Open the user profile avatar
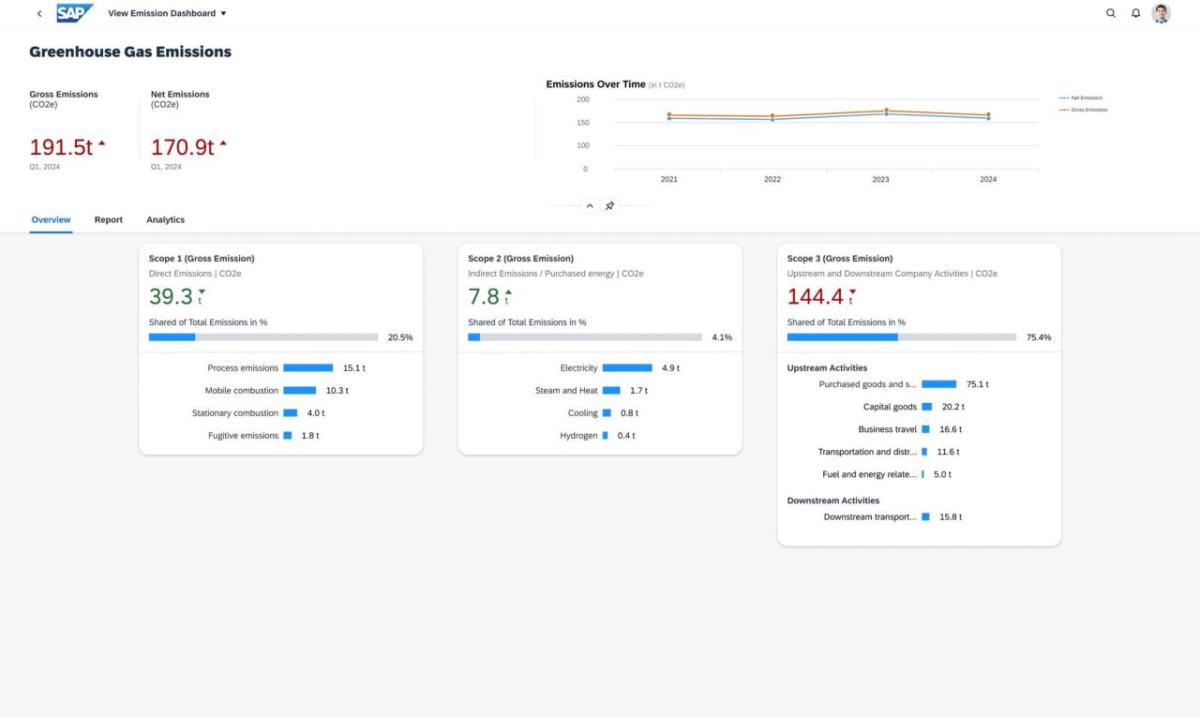Viewport: 1200px width, 717px height. click(1161, 14)
